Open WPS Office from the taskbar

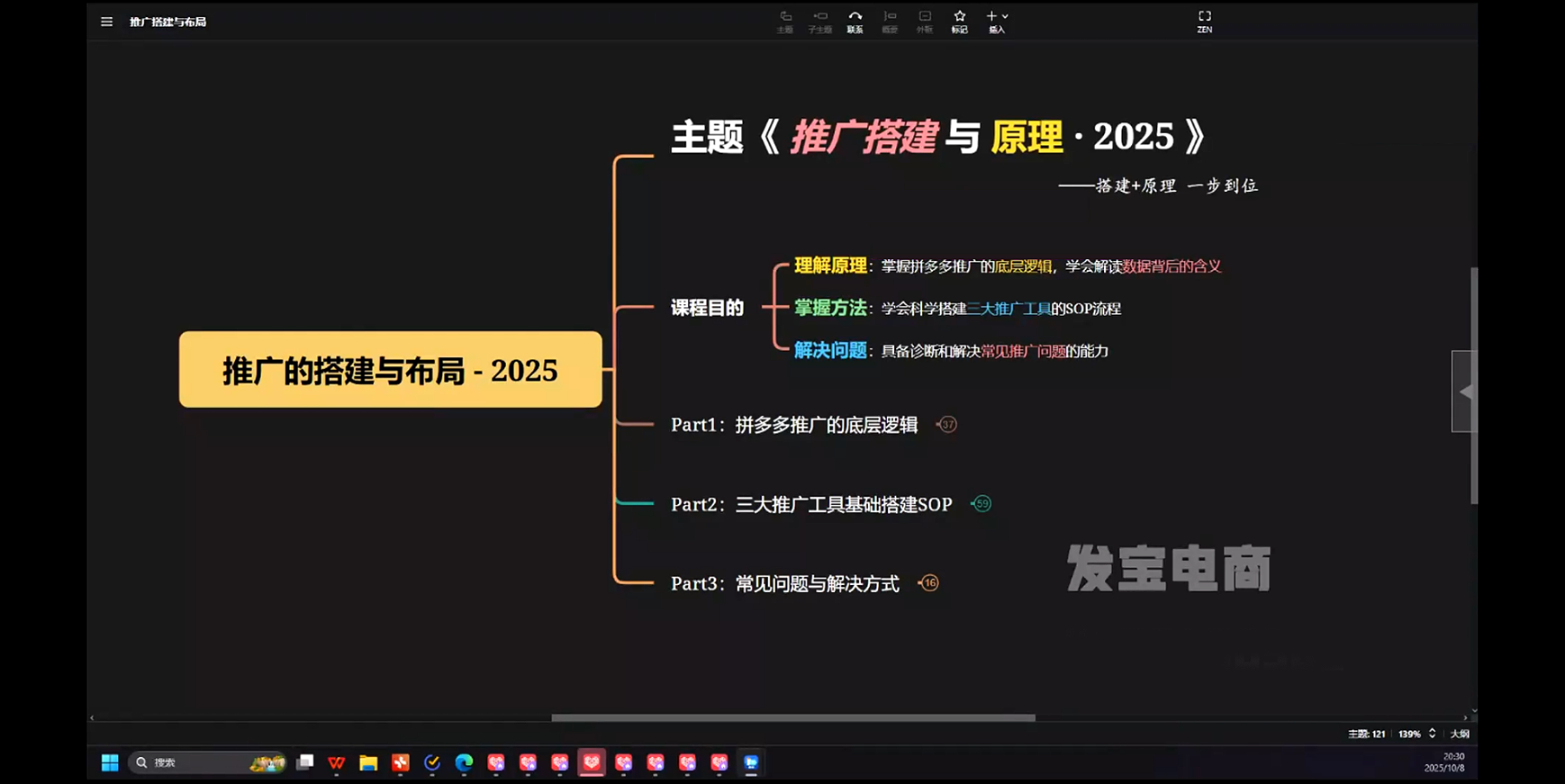(337, 762)
